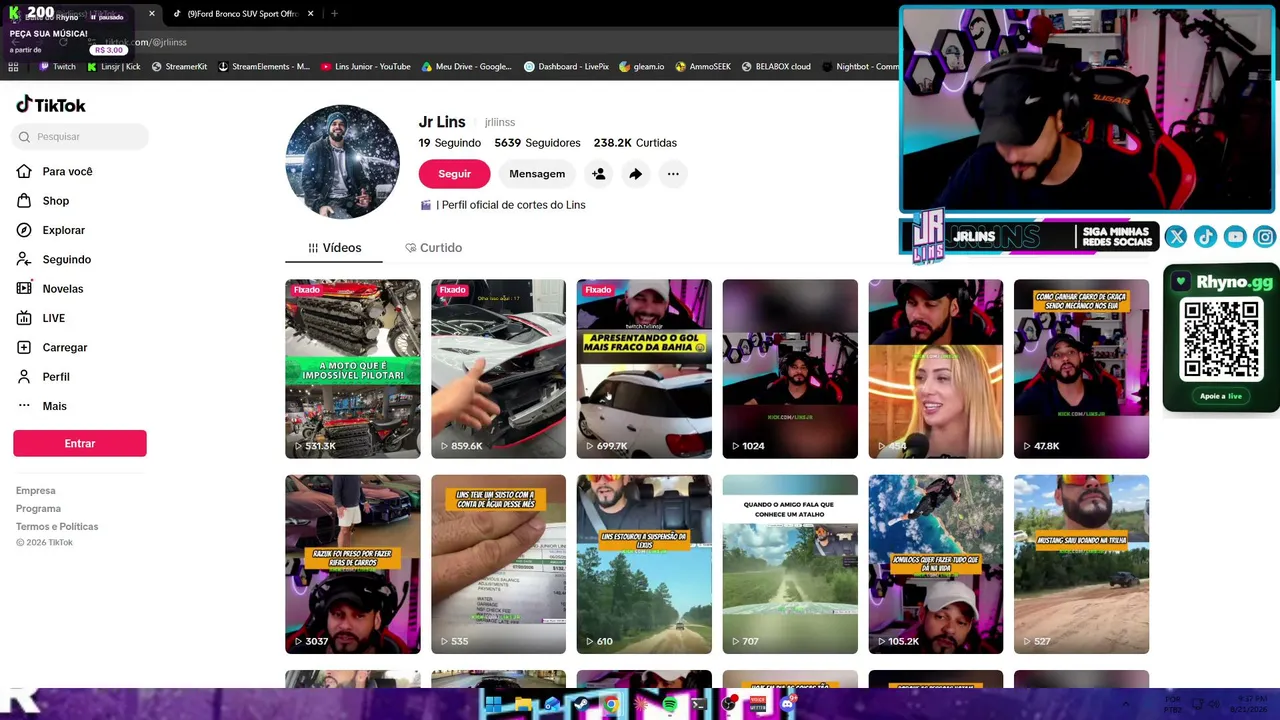Viewport: 1280px width, 720px height.
Task: Click the Instagram social icon in overlay
Action: tap(1265, 237)
